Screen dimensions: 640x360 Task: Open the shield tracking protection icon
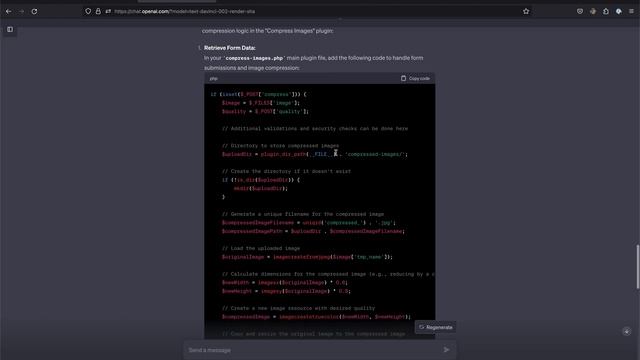point(88,11)
